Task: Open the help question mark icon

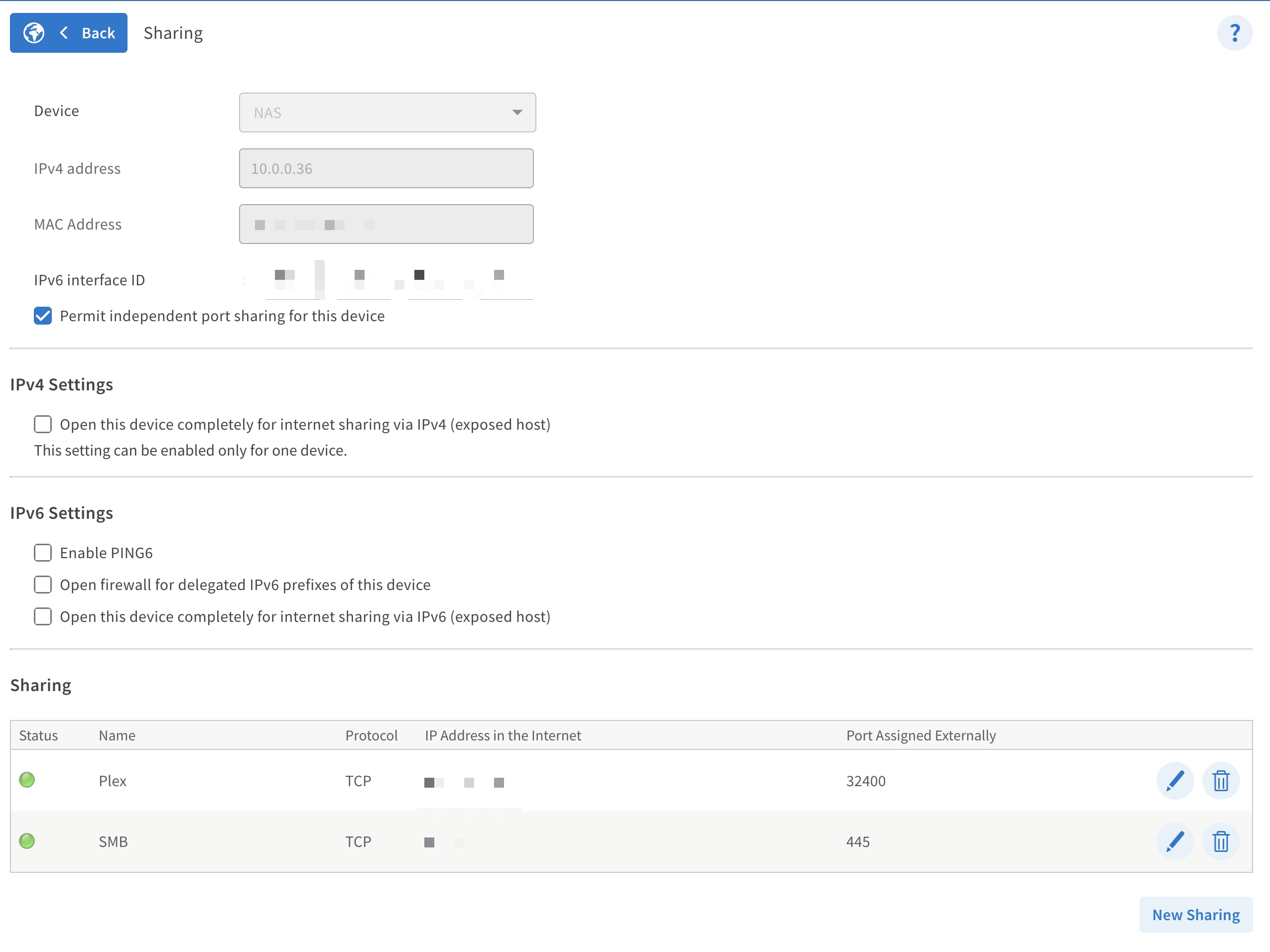Action: tap(1234, 33)
